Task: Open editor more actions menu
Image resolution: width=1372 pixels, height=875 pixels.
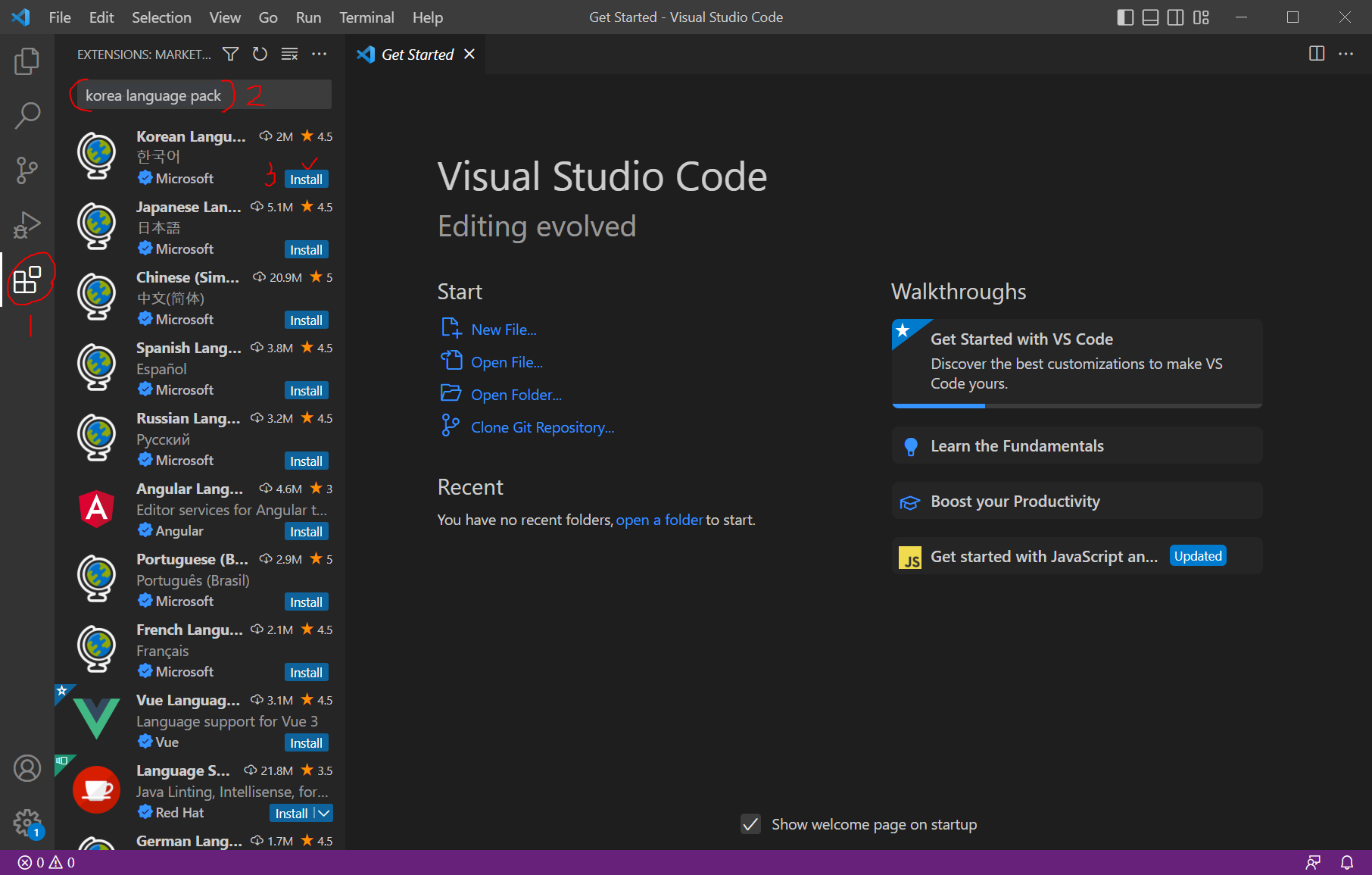Action: [1345, 54]
